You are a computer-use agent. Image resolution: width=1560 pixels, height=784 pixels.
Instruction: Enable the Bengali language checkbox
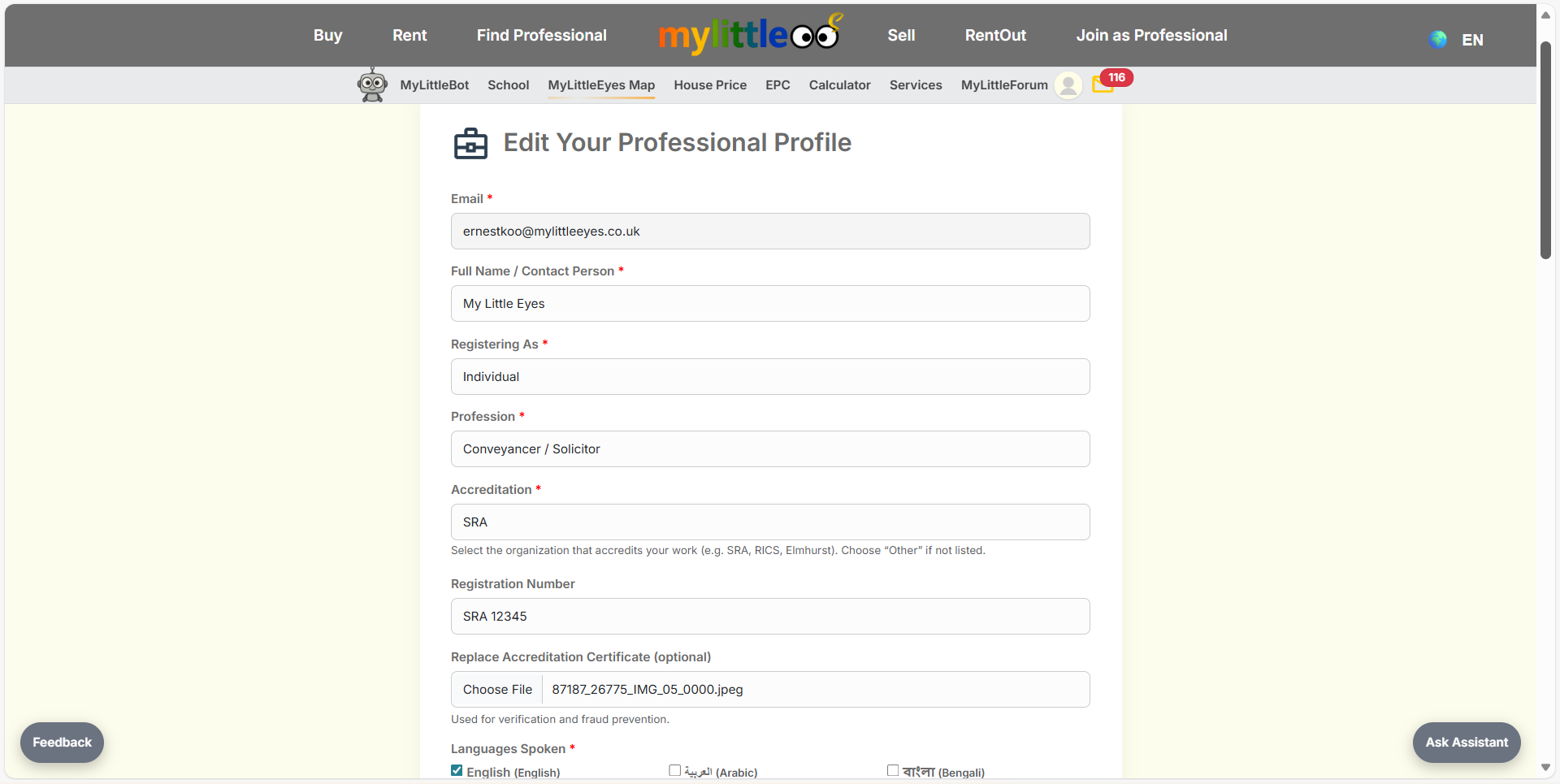(x=891, y=770)
